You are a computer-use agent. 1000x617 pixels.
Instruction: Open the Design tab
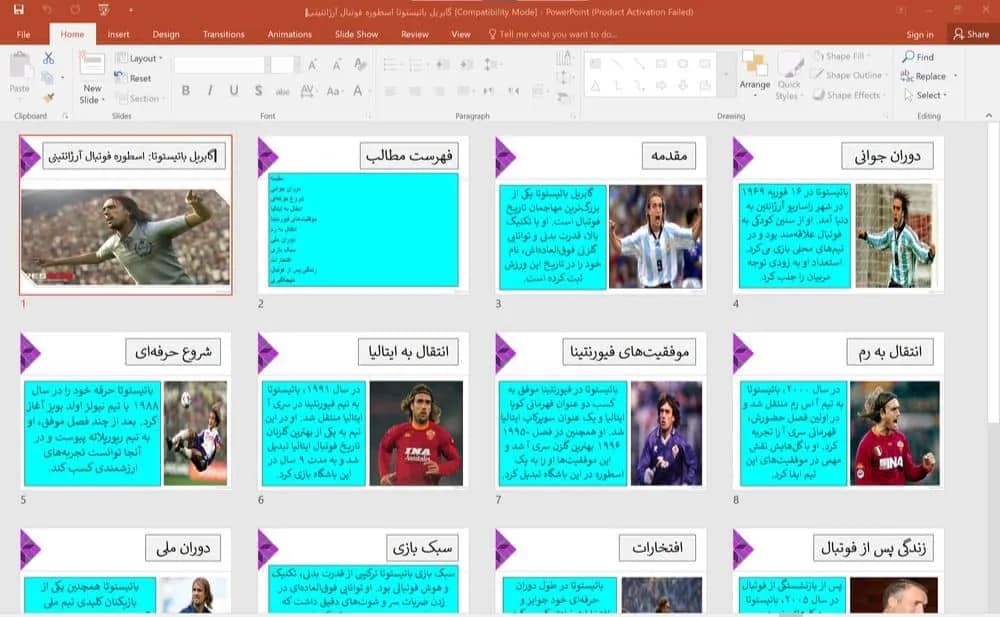[x=166, y=34]
